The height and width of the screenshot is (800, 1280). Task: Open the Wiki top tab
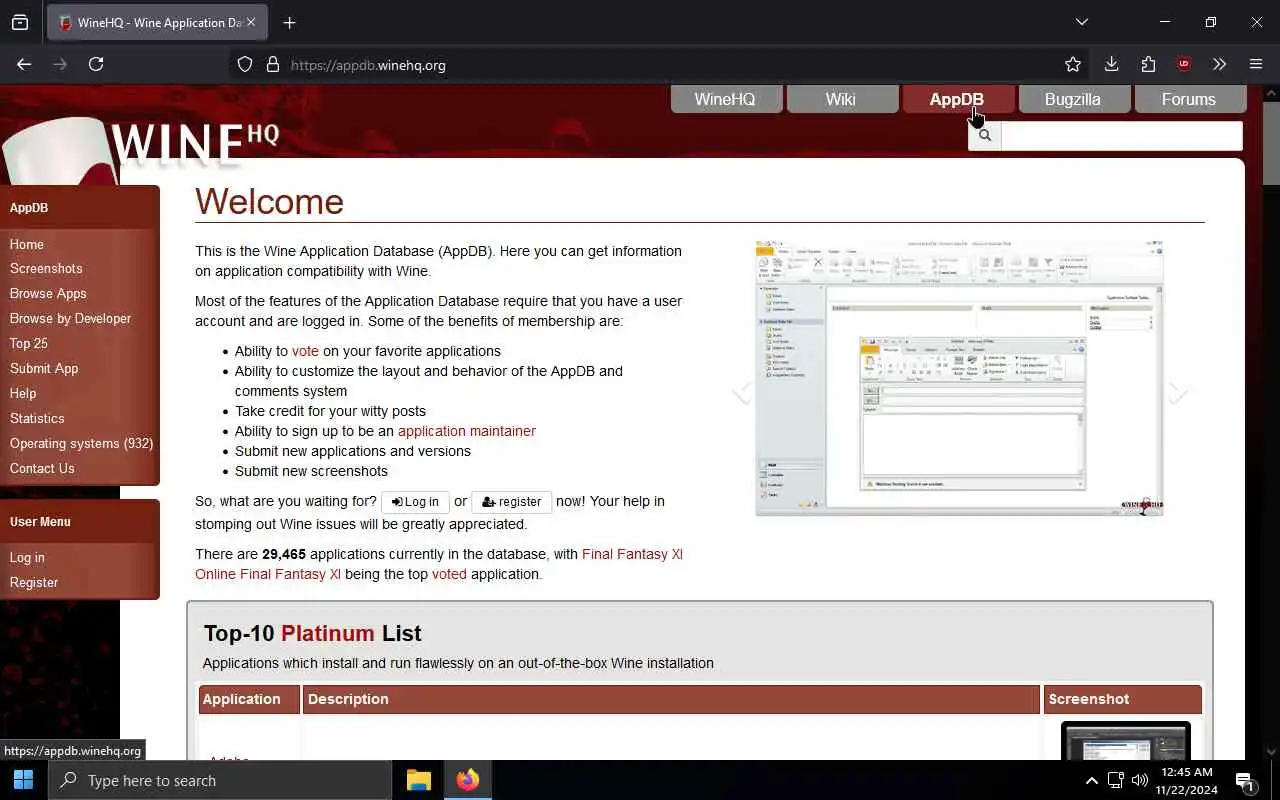pyautogui.click(x=842, y=99)
